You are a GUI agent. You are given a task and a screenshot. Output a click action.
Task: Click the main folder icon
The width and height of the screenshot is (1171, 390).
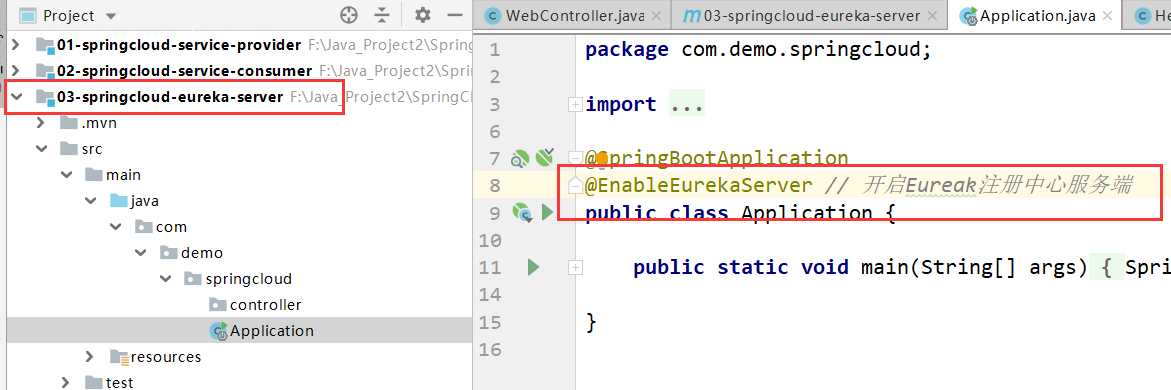click(94, 175)
